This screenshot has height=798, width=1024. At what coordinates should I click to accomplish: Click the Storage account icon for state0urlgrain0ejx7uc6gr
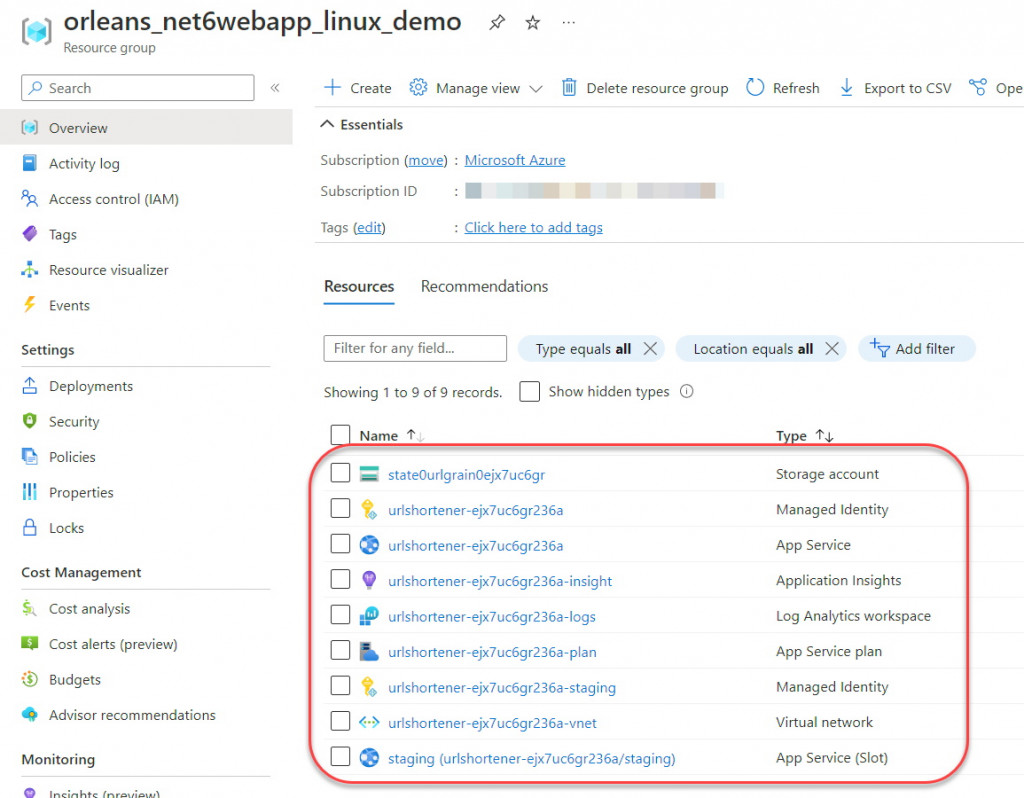(x=369, y=474)
